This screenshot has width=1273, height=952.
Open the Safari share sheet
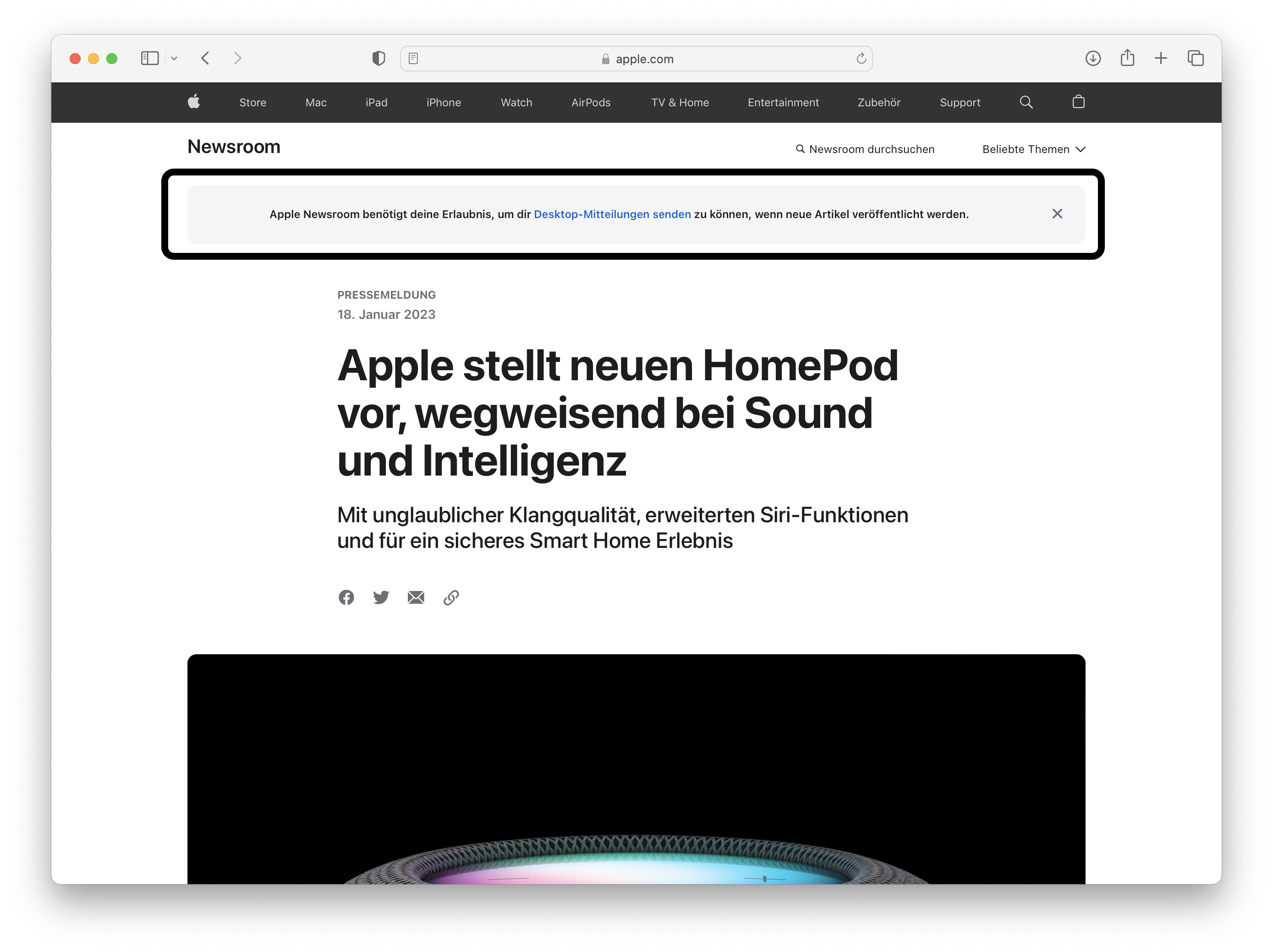pos(1127,58)
